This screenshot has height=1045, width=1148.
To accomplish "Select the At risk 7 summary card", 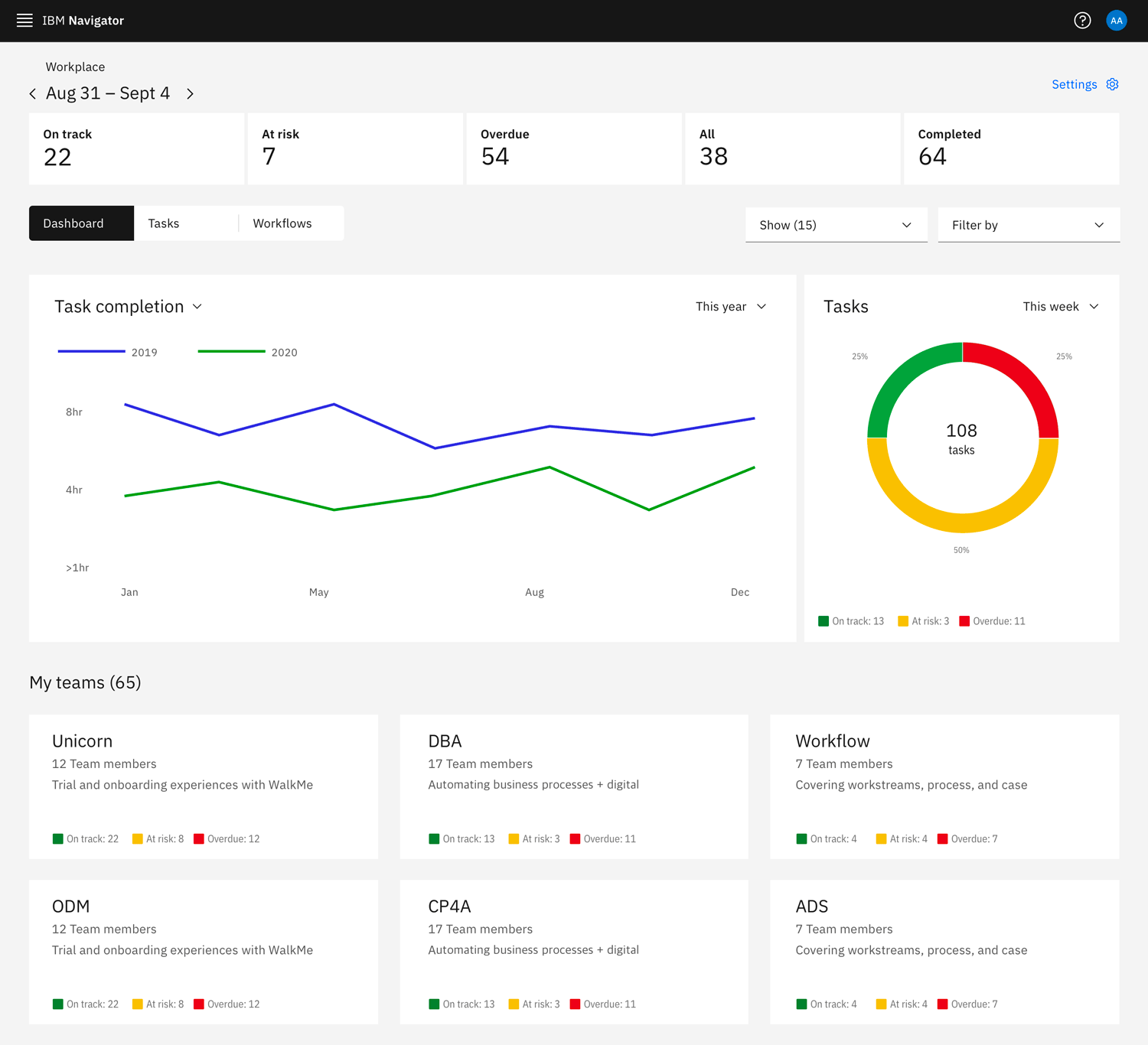I will coord(355,149).
